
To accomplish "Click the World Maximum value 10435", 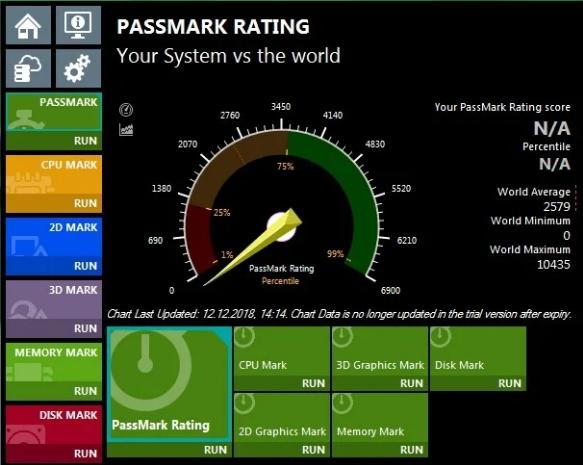I will 554,265.
